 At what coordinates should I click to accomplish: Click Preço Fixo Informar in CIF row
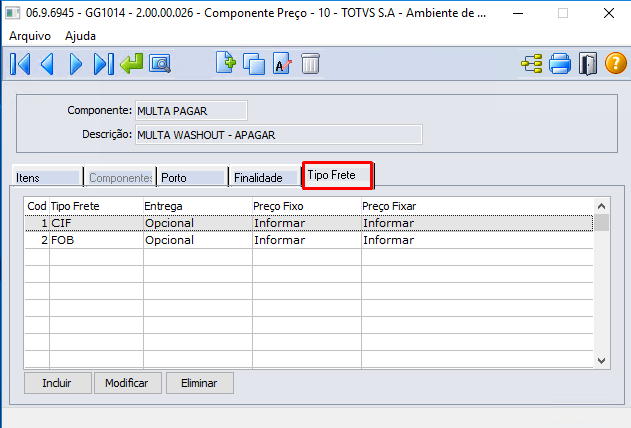point(279,223)
